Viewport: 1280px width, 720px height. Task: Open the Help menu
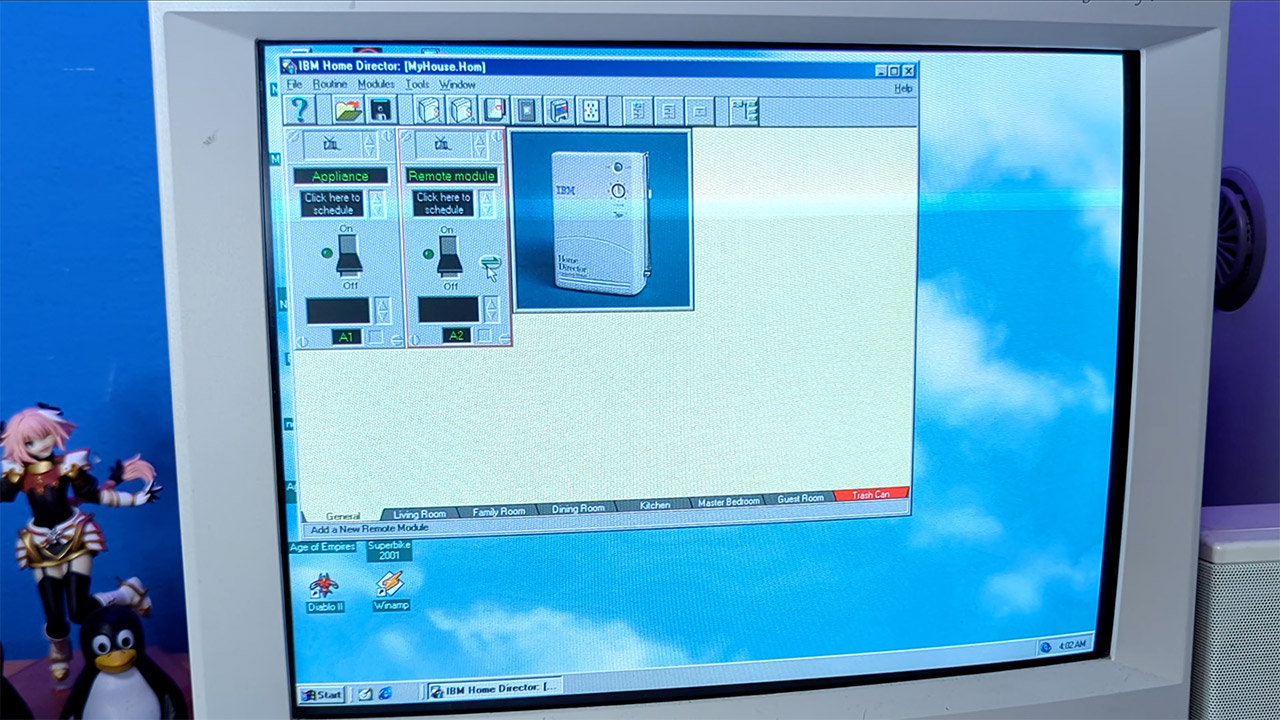(x=903, y=88)
